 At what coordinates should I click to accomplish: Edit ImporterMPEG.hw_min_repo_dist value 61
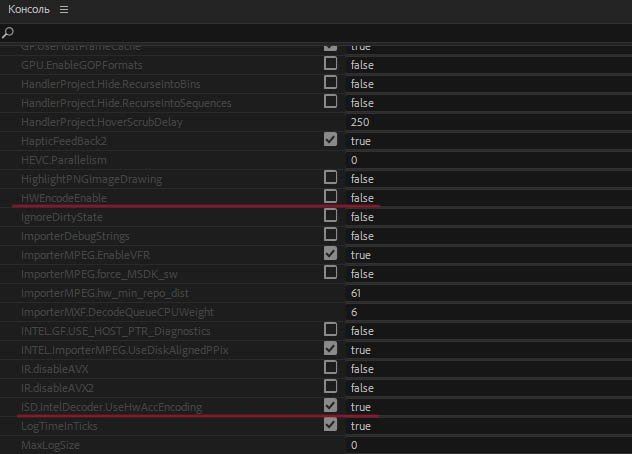pos(489,293)
